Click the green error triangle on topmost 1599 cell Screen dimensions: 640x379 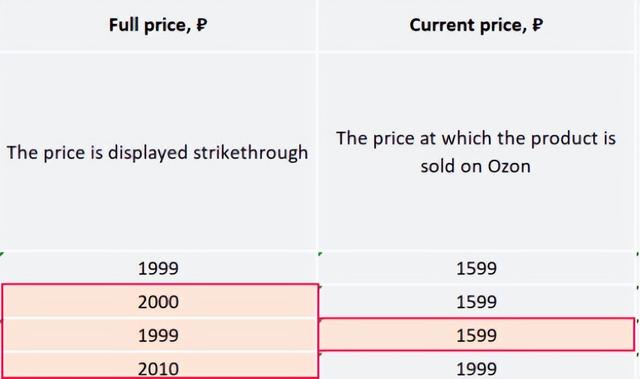(x=320, y=255)
